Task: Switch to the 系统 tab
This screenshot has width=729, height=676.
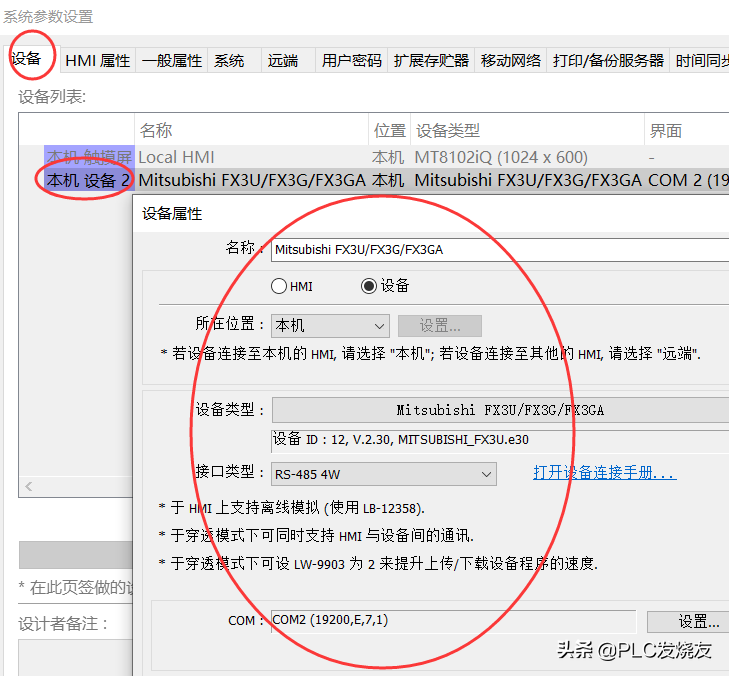Action: 229,60
